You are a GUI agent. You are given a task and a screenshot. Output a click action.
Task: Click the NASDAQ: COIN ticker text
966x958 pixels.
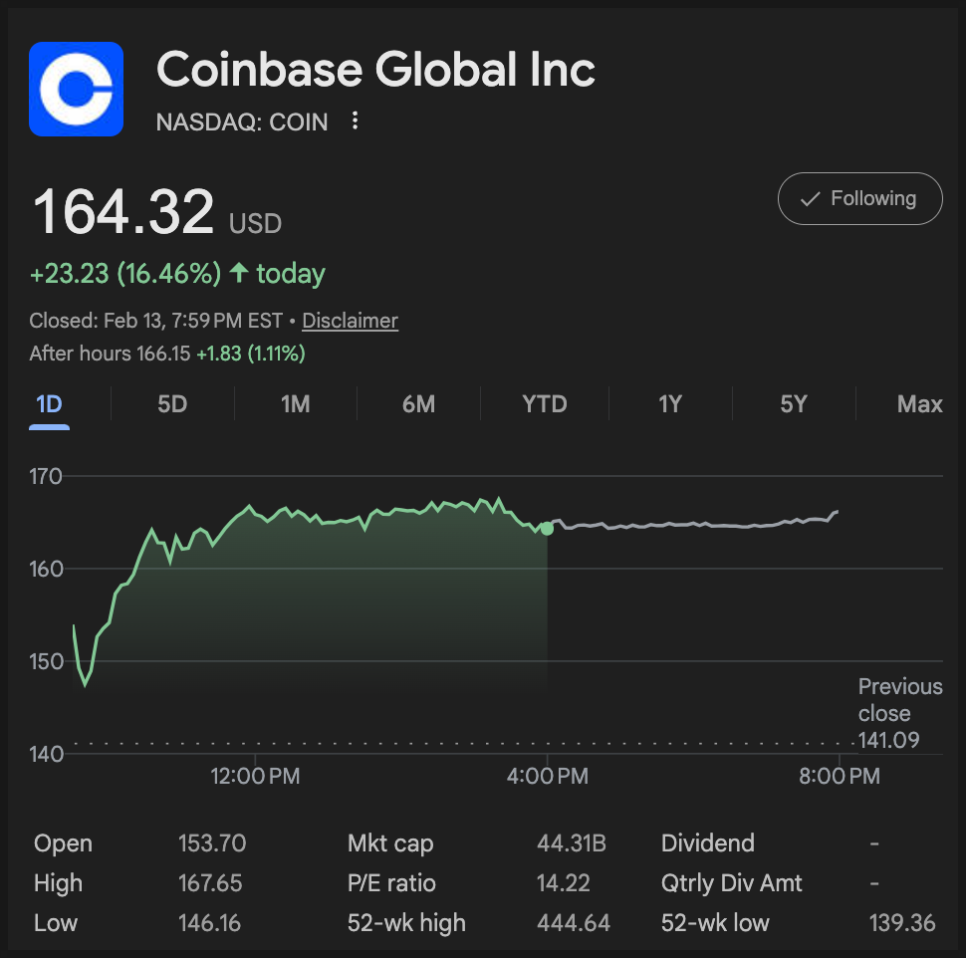pyautogui.click(x=242, y=122)
